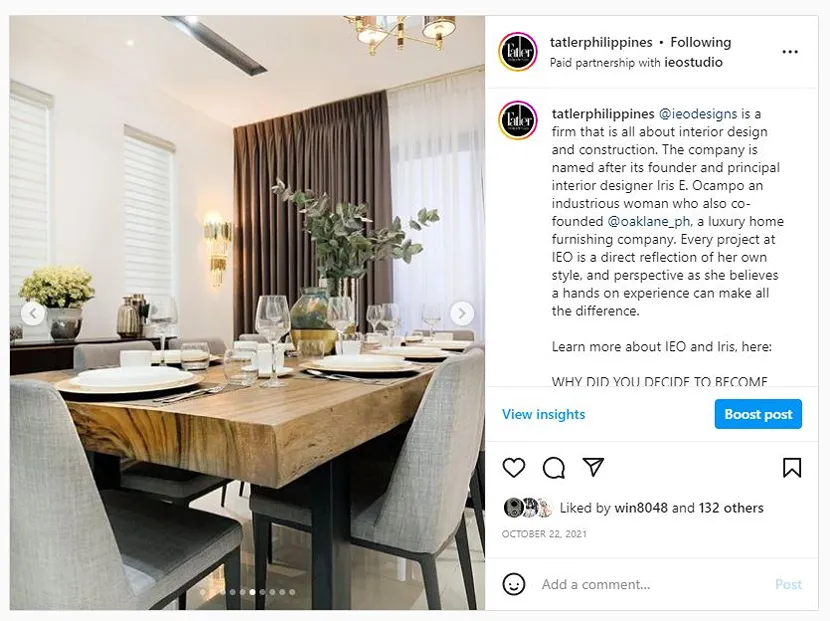The image size is (830, 621).
Task: Open tatlerphilippines profile picture in header
Action: click(518, 51)
